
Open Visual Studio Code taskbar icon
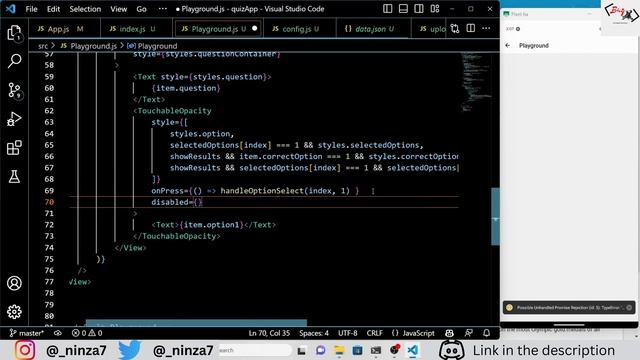[413, 350]
